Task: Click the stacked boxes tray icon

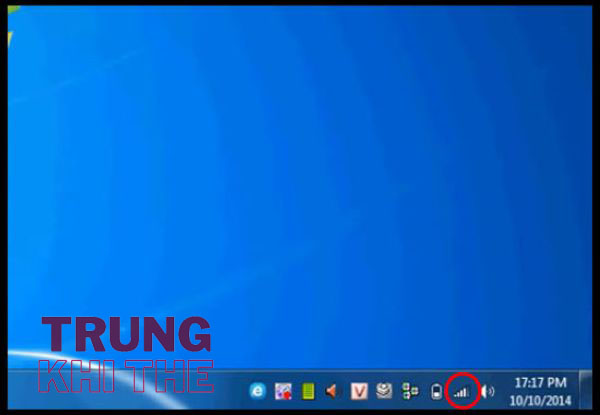Action: coord(384,391)
